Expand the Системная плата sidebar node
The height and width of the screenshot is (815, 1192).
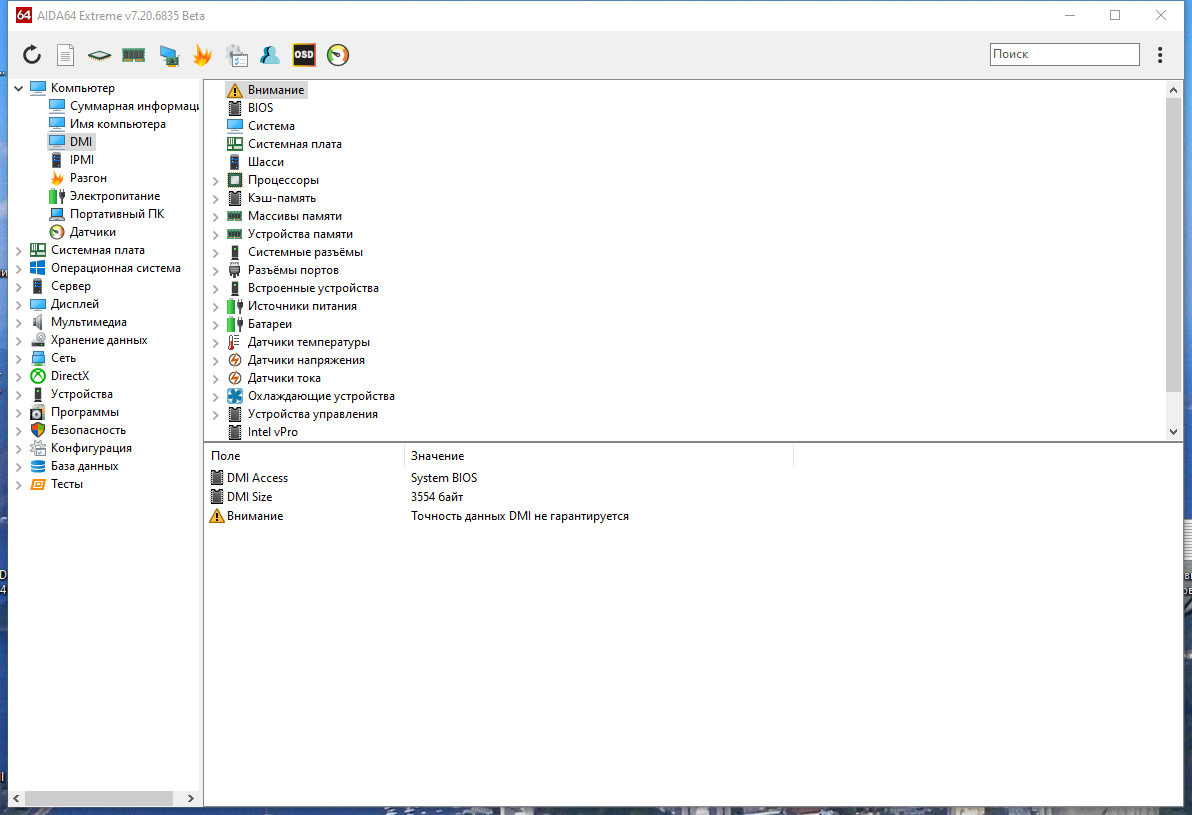pos(18,250)
